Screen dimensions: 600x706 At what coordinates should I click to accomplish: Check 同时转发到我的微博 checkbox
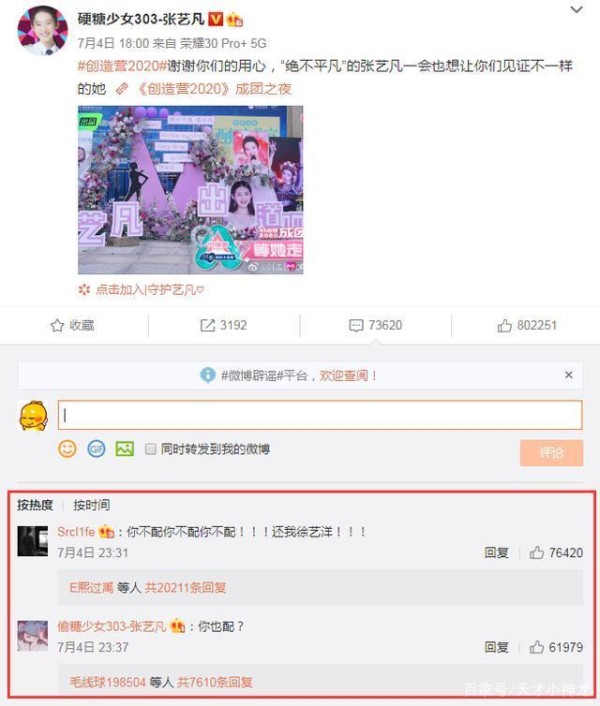(x=150, y=449)
